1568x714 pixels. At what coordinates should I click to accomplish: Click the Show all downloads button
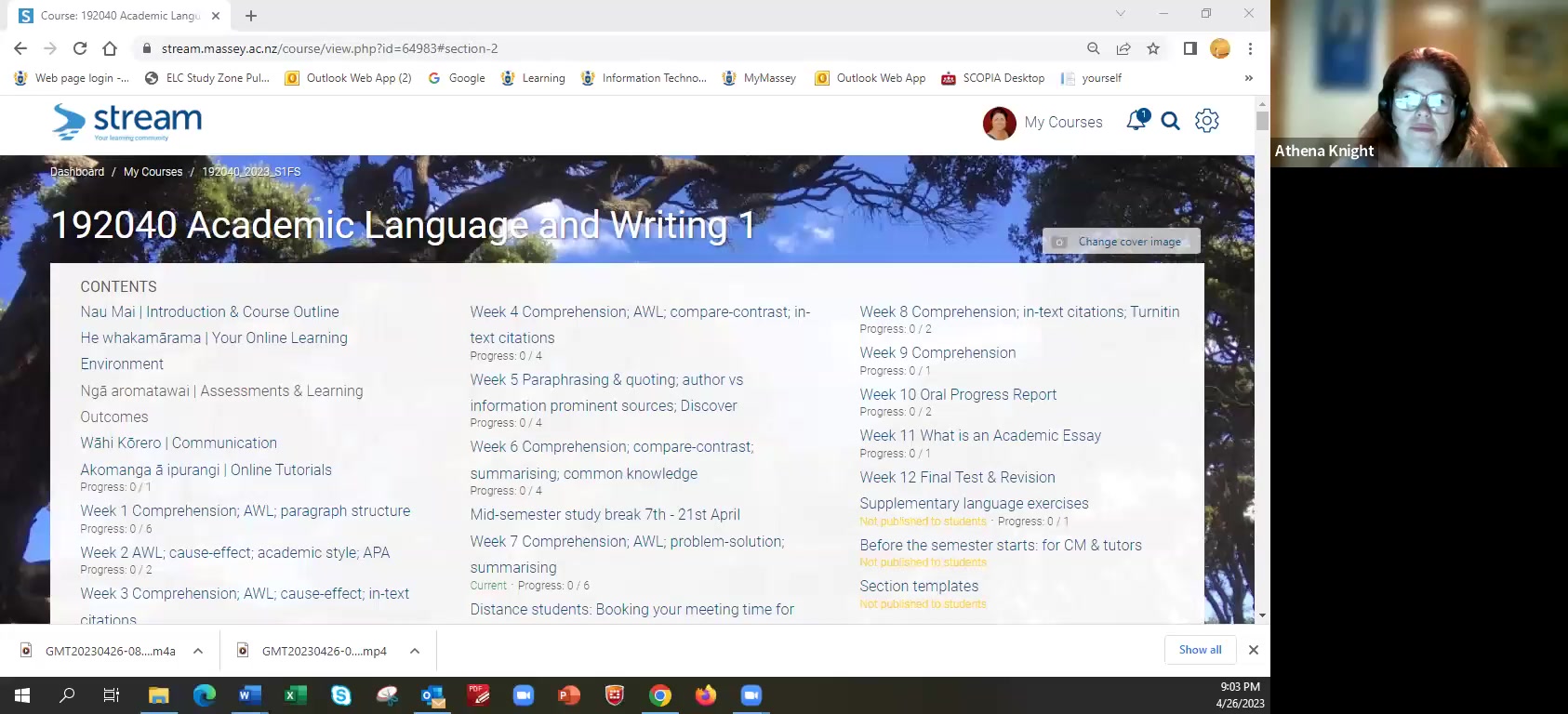[x=1200, y=650]
